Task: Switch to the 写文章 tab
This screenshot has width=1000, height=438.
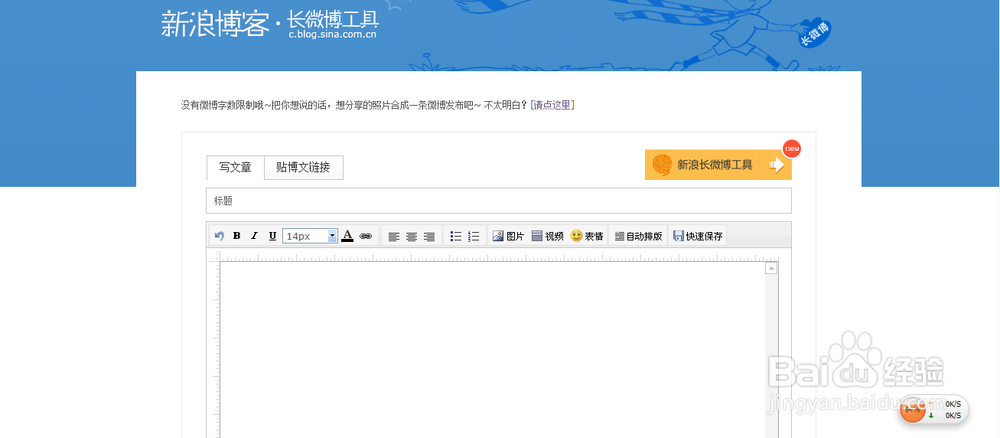Action: [x=235, y=168]
